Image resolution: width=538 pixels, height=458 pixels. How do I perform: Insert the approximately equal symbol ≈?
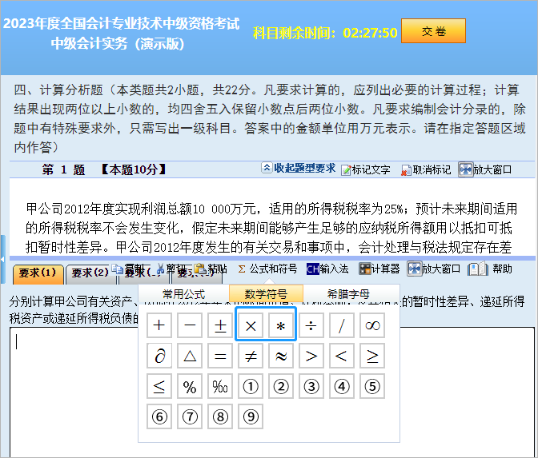tap(281, 356)
